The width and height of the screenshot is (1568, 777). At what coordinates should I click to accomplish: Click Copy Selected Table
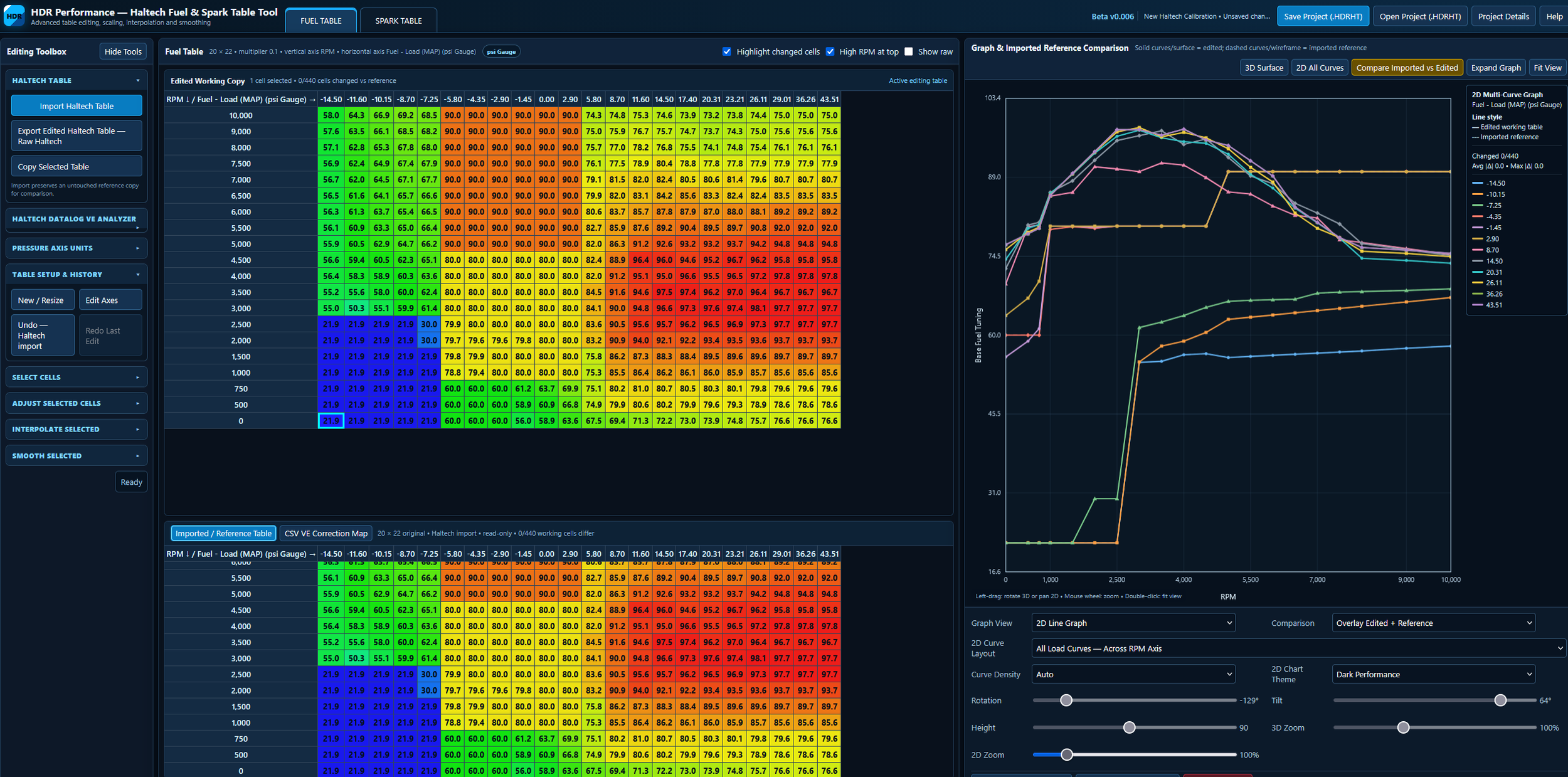coord(77,166)
